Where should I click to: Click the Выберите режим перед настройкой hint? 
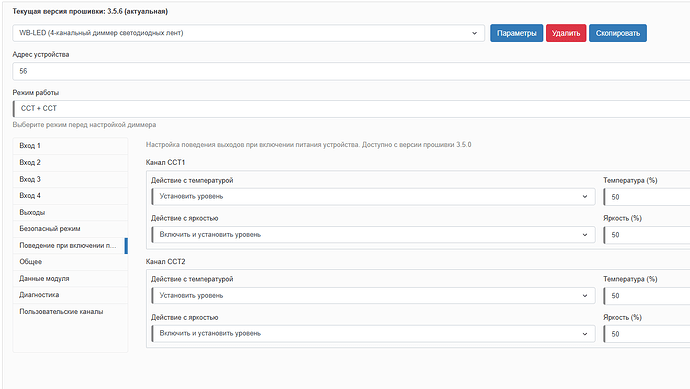click(84, 125)
